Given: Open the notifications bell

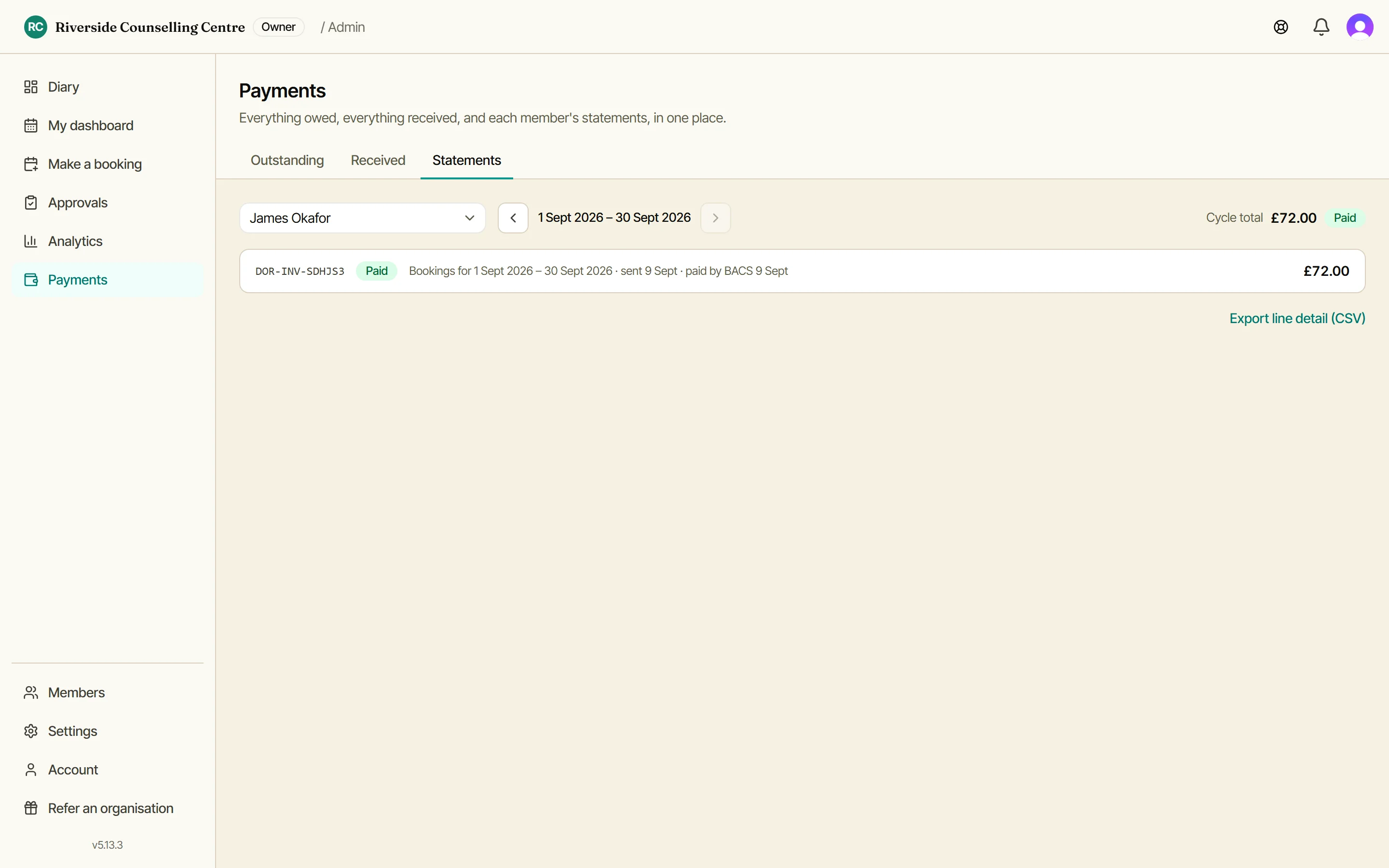Looking at the screenshot, I should (1321, 27).
